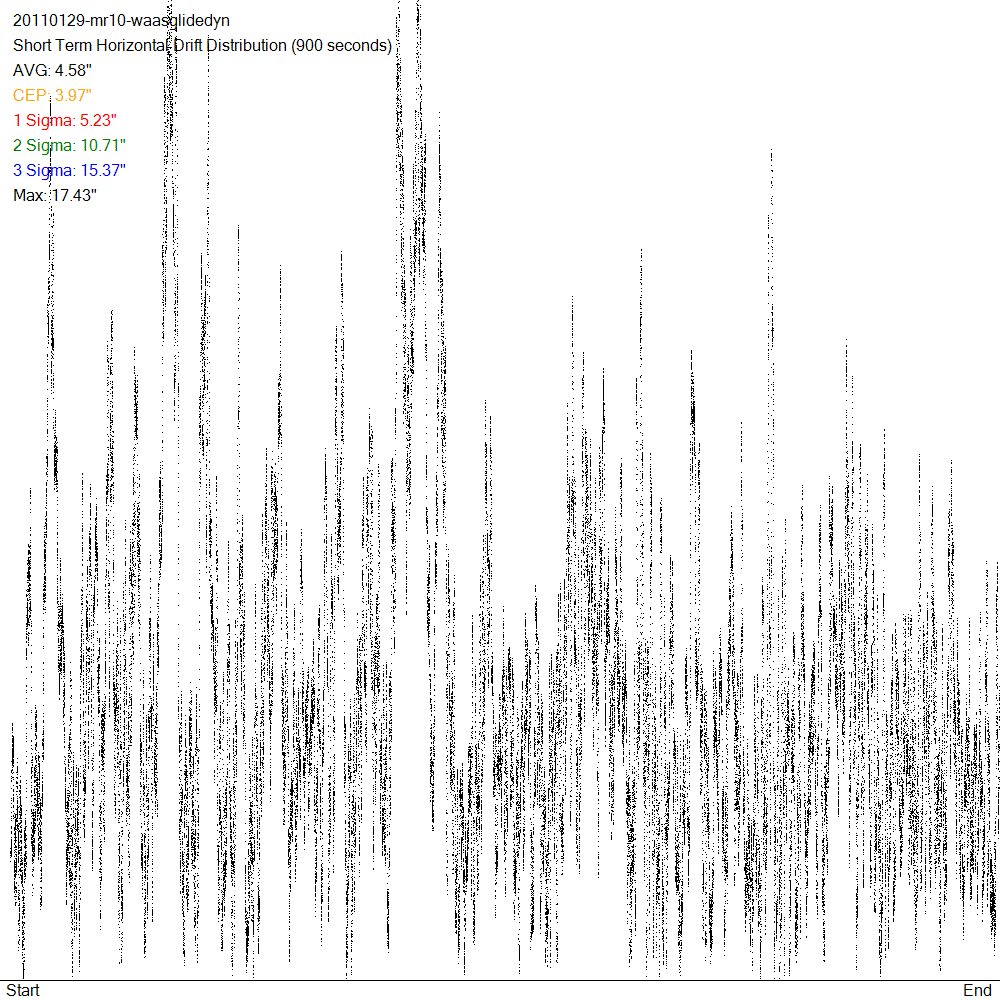Screen dimensions: 1000x1000
Task: Click the (900 seconds) text in the subtitle
Action: click(x=340, y=46)
